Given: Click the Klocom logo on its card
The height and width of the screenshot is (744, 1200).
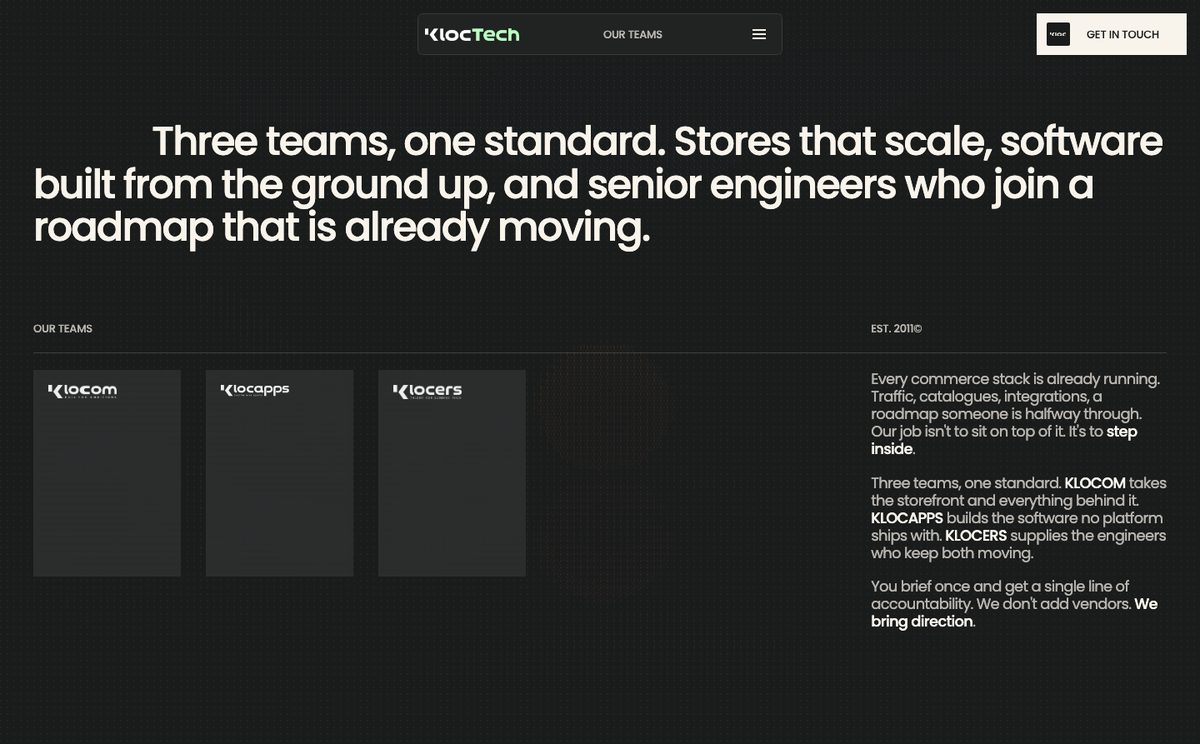Looking at the screenshot, I should tap(82, 391).
